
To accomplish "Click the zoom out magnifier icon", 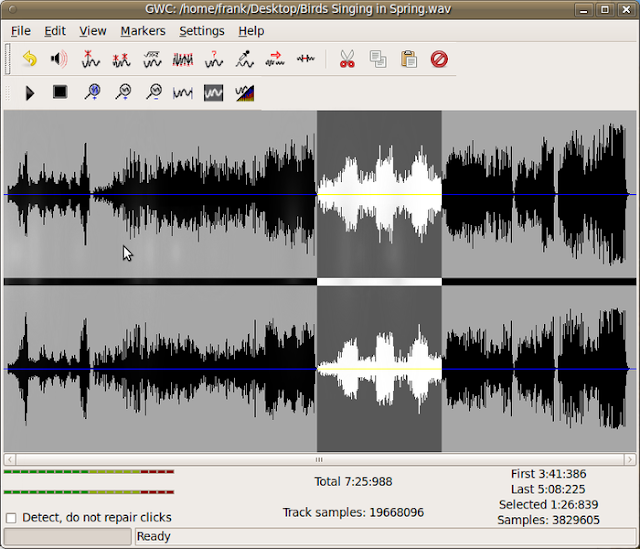I will coord(154,93).
